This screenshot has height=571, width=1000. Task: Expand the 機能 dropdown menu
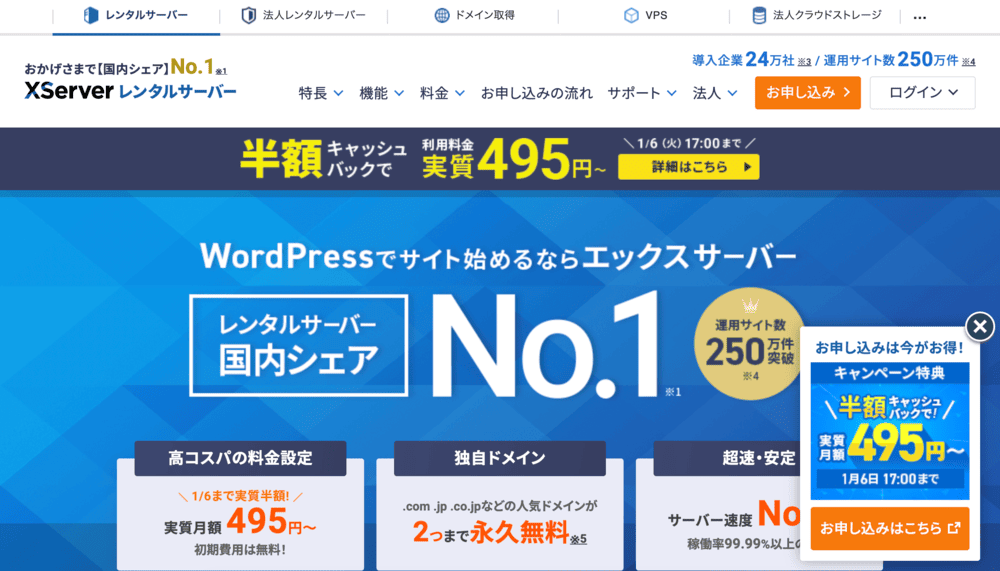coord(381,93)
